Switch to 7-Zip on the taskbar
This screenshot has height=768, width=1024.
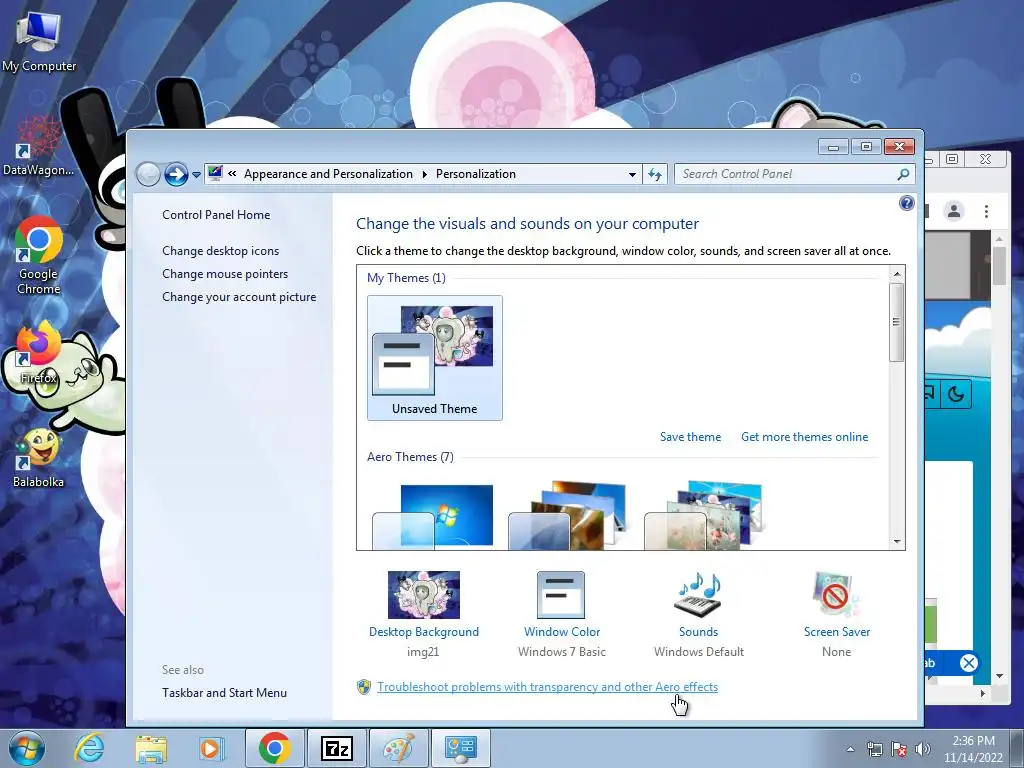click(337, 748)
